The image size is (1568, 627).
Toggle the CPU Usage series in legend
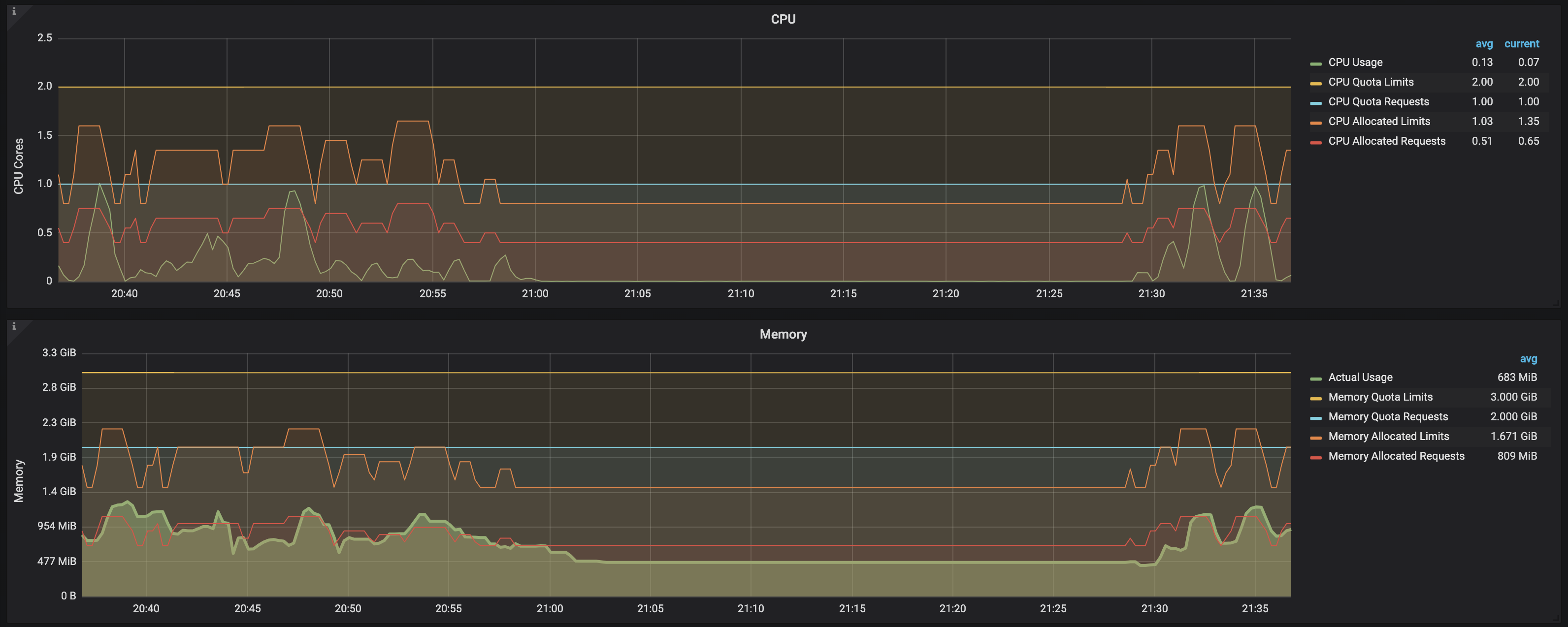(1355, 63)
